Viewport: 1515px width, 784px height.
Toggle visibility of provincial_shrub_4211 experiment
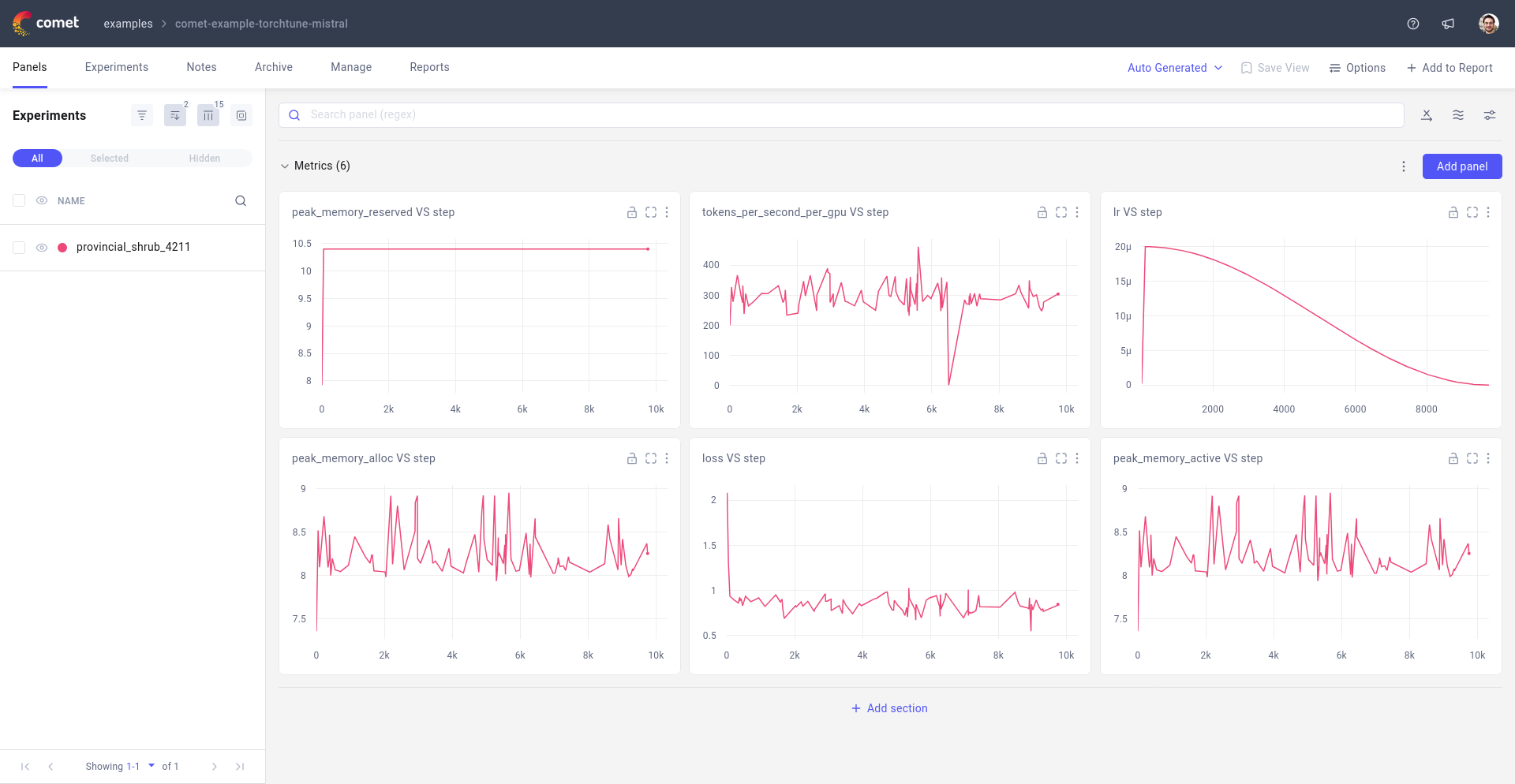[42, 248]
